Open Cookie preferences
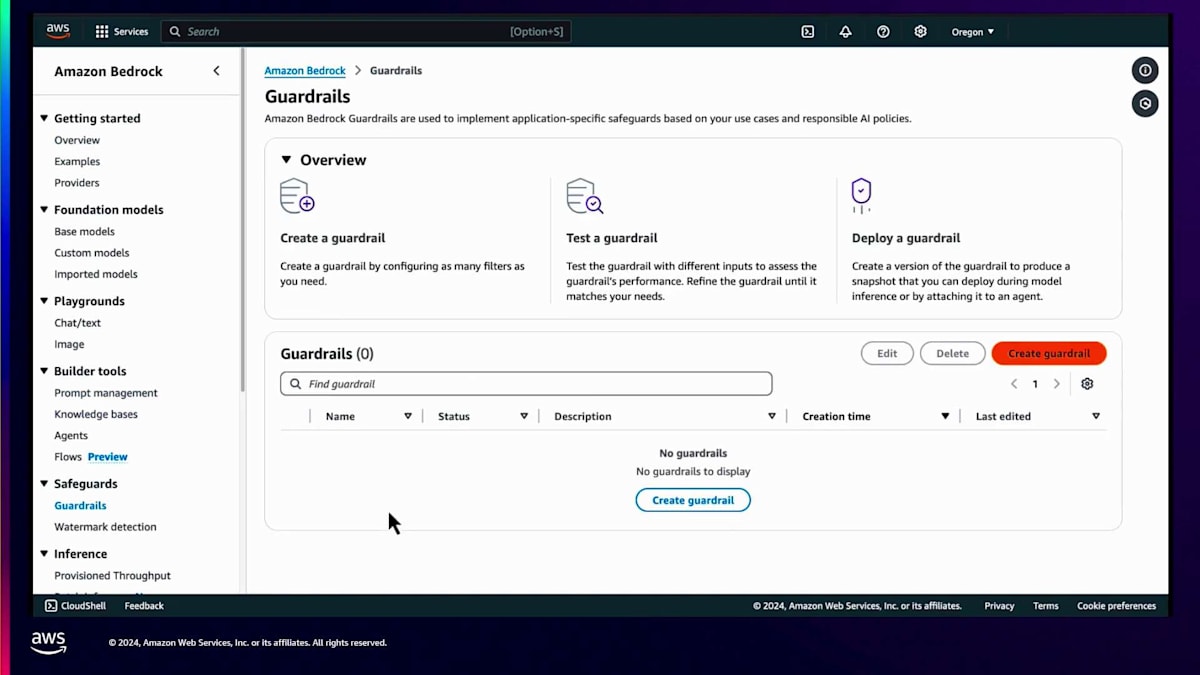 1116,606
